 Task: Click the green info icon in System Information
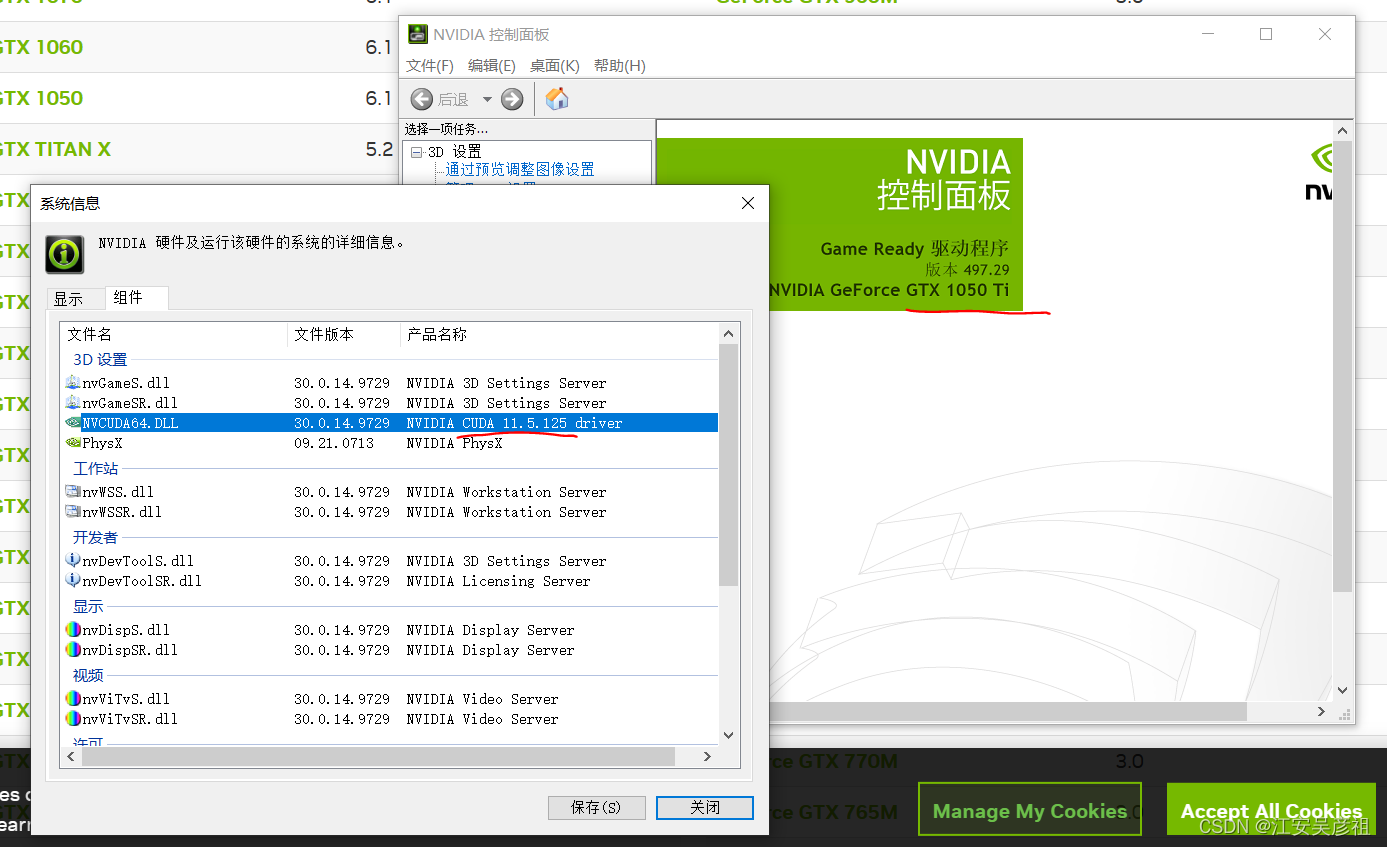pos(65,254)
